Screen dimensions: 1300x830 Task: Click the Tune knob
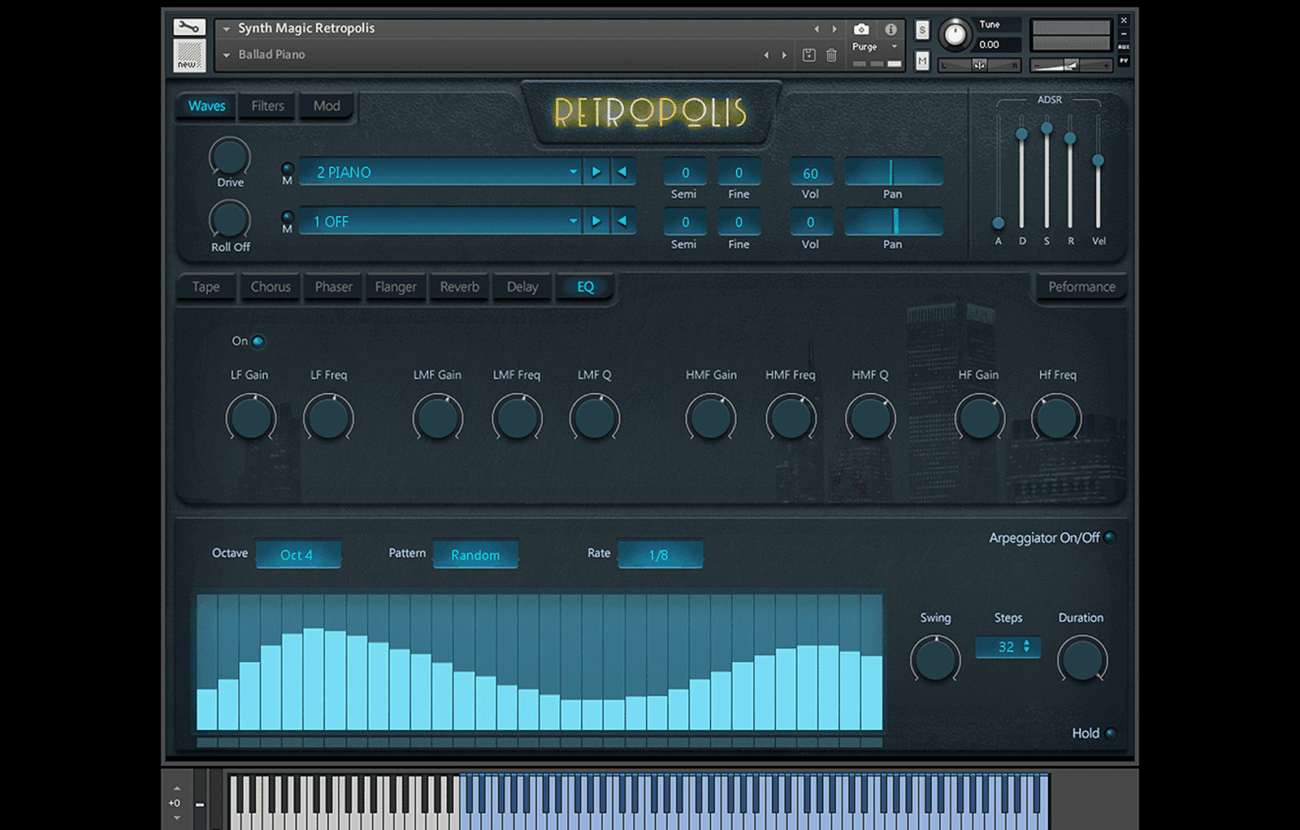(x=956, y=34)
